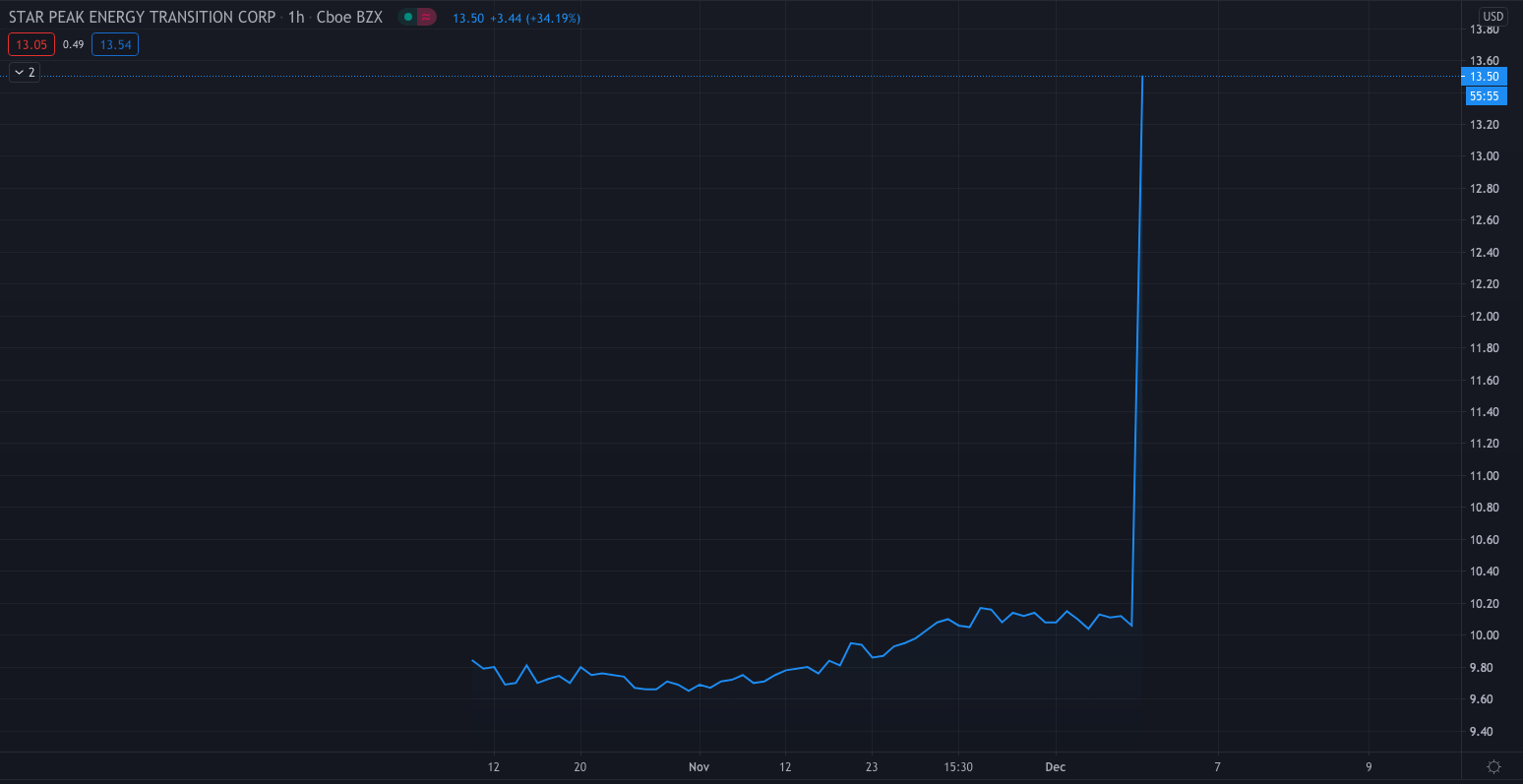Expand the collapsed indicators legend showing 2

click(x=25, y=72)
